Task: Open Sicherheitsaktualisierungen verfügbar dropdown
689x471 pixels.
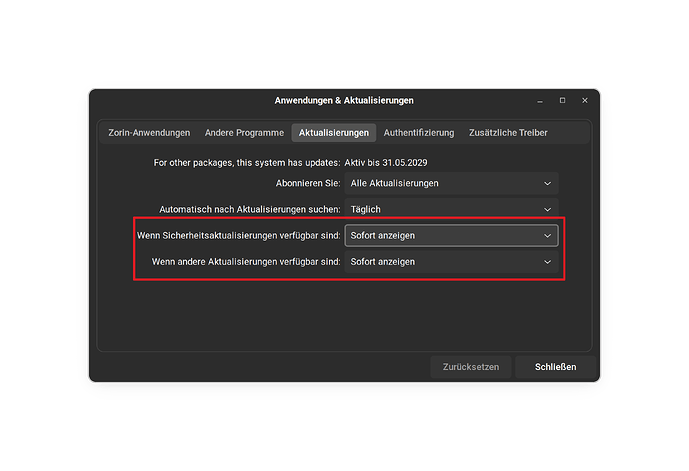Action: [451, 236]
